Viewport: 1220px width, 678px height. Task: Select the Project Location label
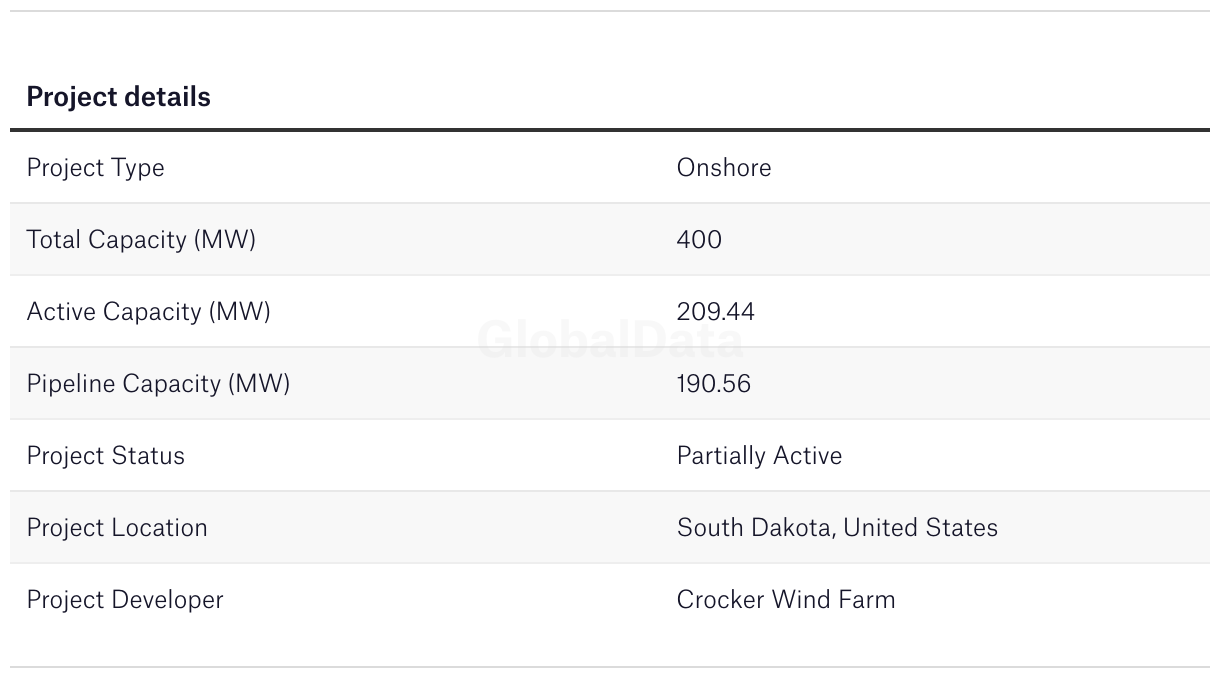tap(117, 528)
